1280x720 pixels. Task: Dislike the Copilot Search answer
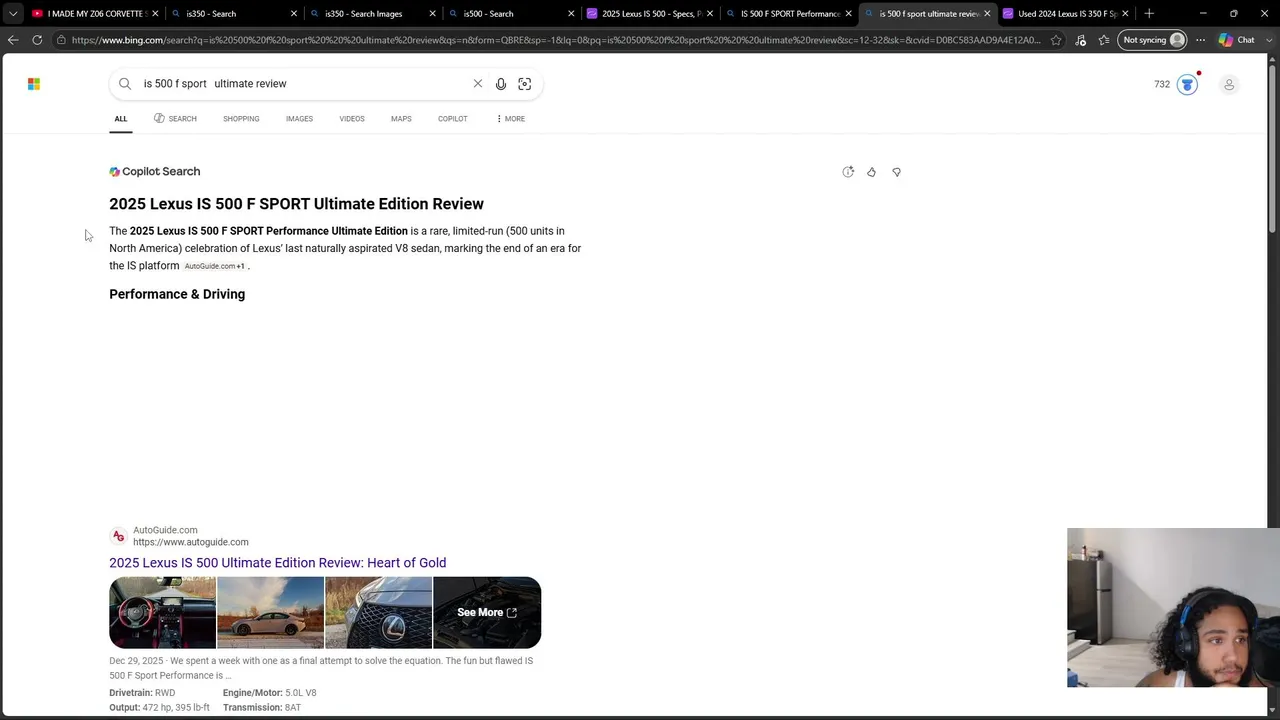896,172
